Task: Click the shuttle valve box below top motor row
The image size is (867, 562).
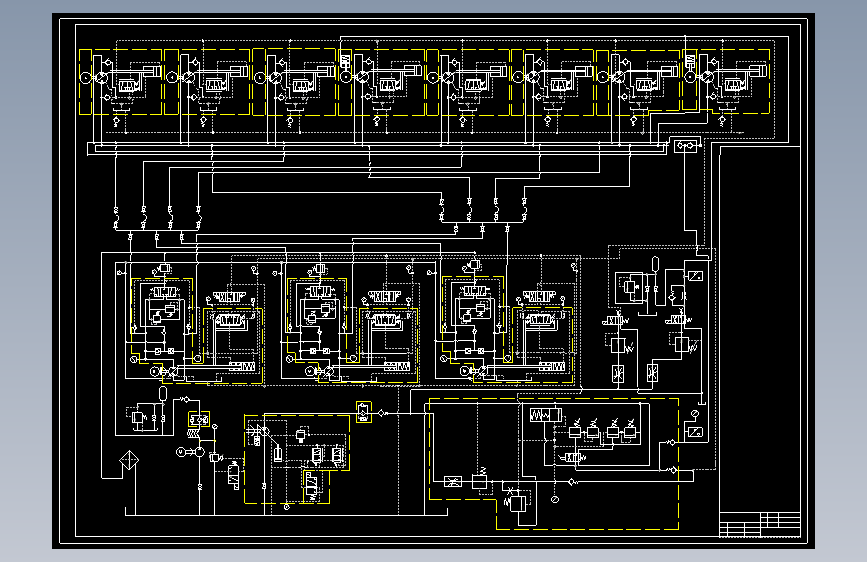Action: point(686,146)
